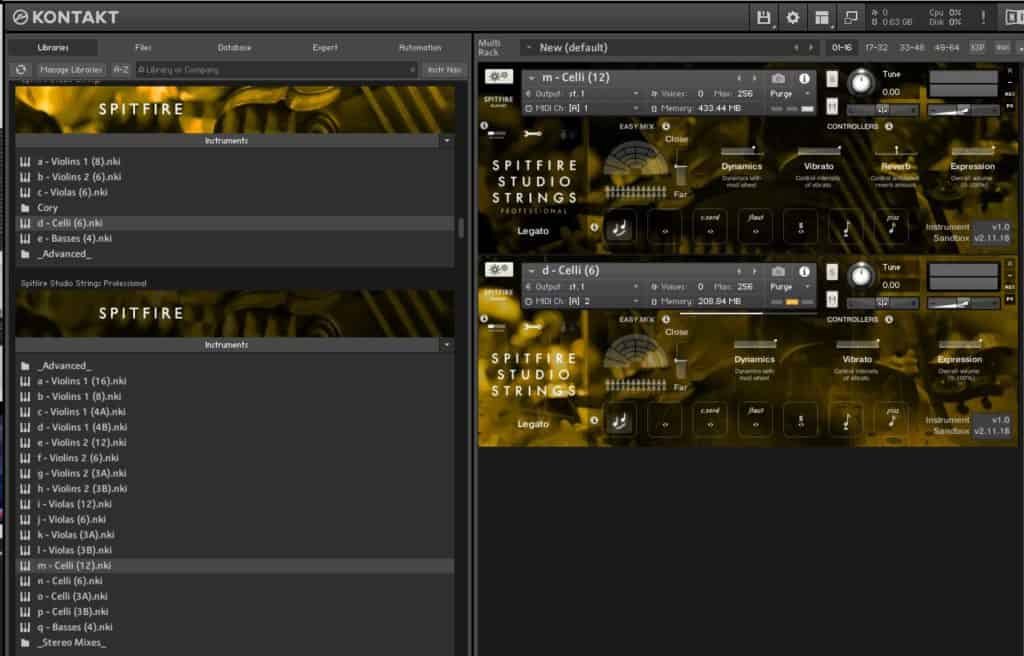1024x656 pixels.
Task: Open the wrench settings in m - Celli (12)
Action: (532, 133)
